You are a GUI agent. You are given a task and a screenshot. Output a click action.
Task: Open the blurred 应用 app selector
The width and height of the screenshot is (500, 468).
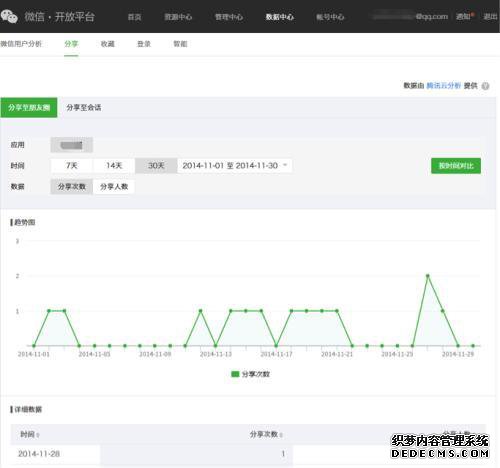[72, 145]
